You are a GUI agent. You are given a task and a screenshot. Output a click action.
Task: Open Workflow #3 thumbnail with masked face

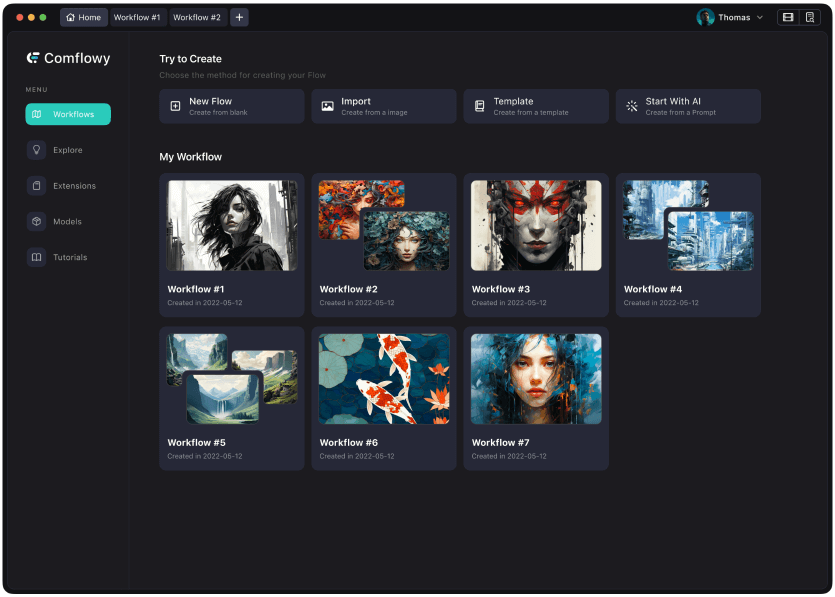click(x=536, y=225)
